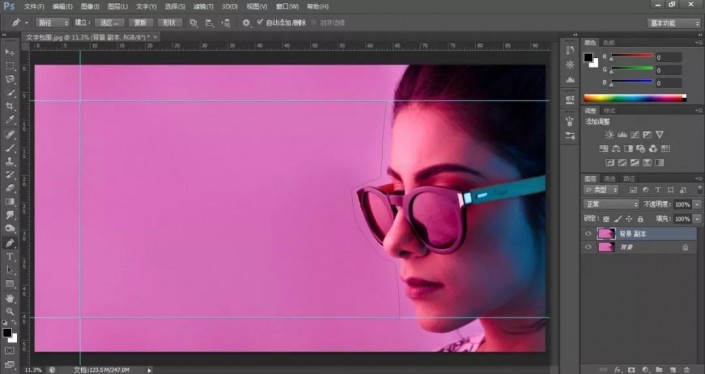Open Opacity slider arrow
The height and width of the screenshot is (374, 705).
(696, 205)
